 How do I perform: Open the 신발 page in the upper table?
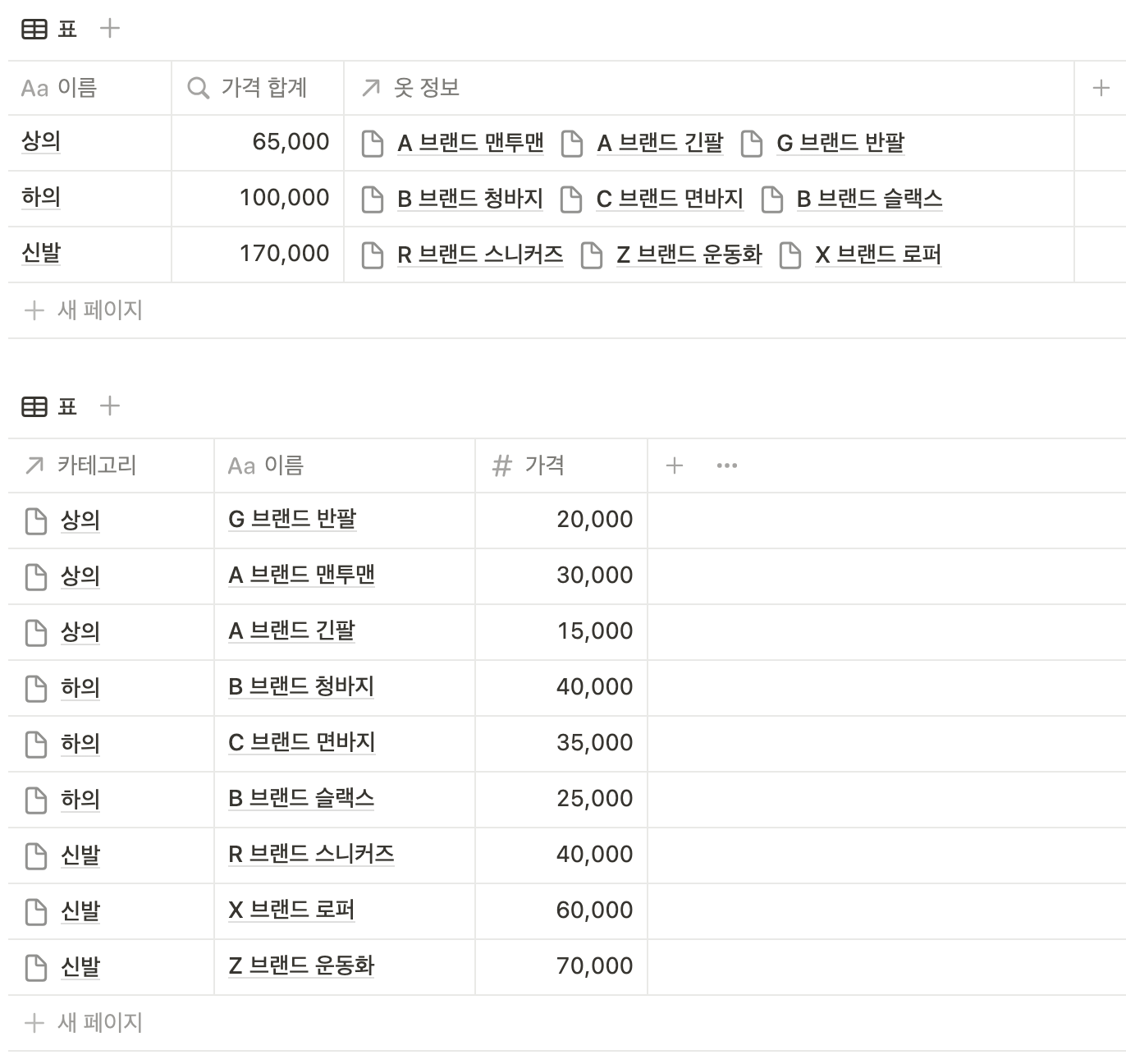pyautogui.click(x=41, y=253)
